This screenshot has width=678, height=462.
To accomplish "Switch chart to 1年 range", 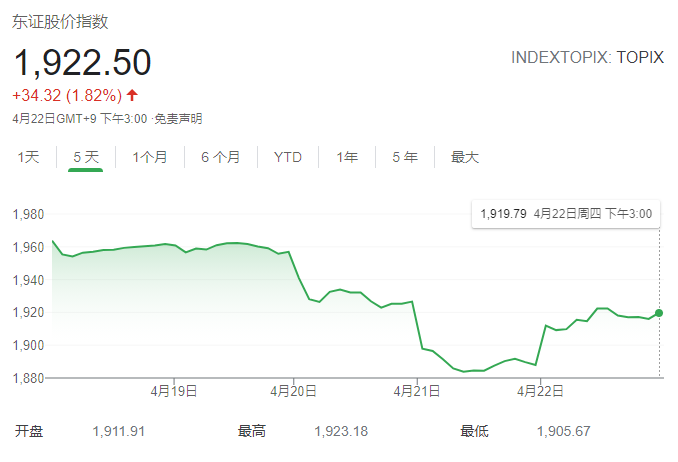I will click(347, 157).
